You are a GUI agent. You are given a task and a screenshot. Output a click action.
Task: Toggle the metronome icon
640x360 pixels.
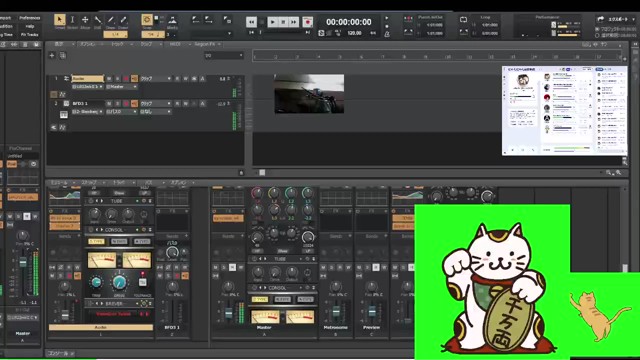point(387,34)
